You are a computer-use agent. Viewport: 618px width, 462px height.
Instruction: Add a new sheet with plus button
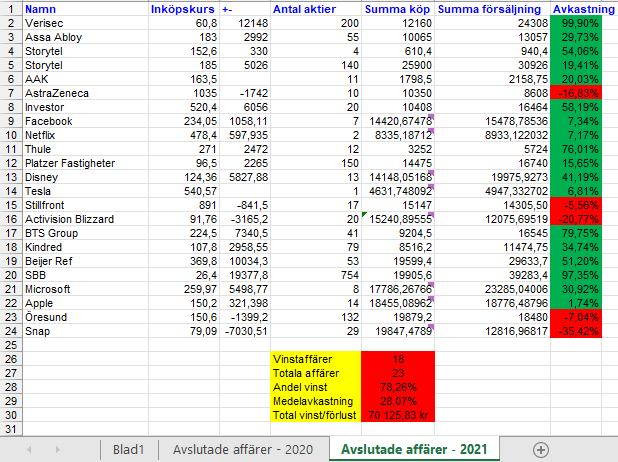541,450
